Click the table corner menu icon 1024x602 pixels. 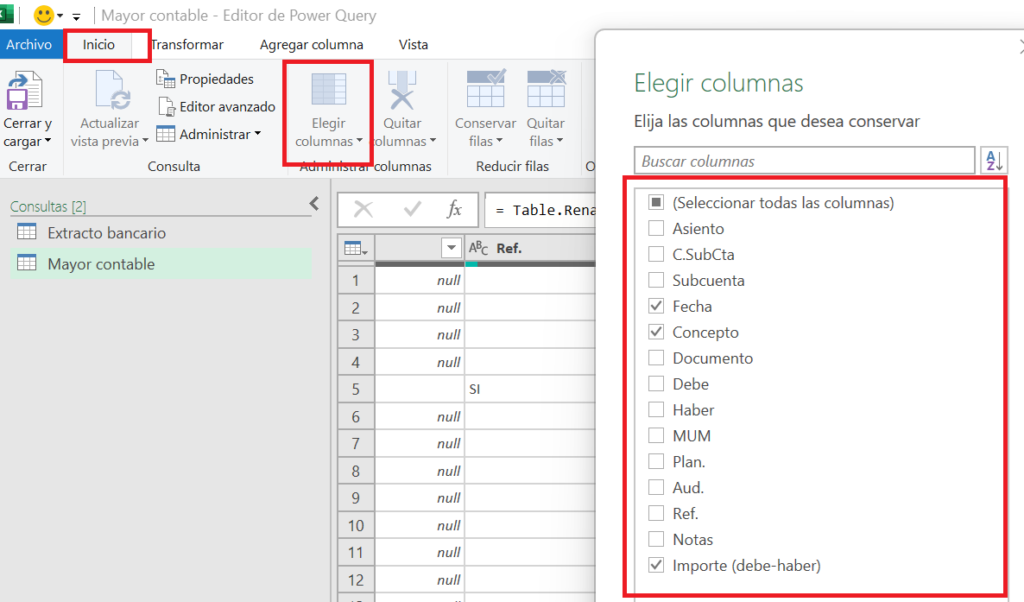(355, 249)
